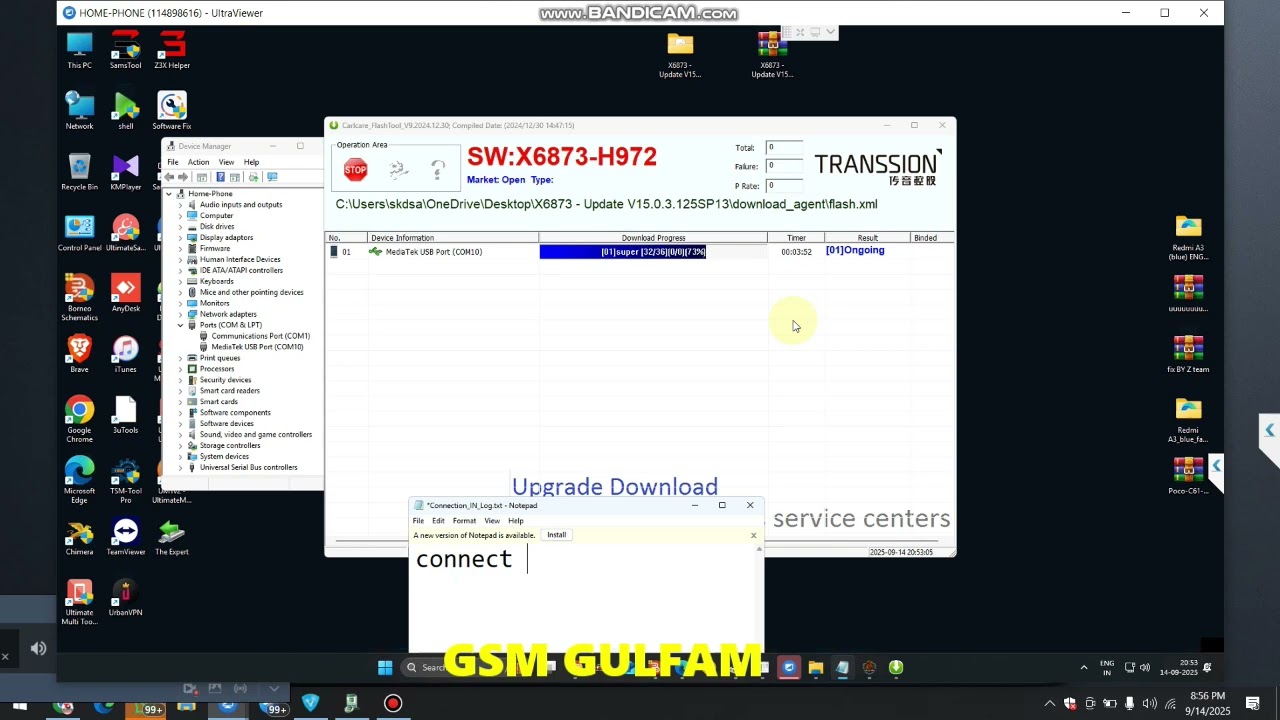Open the File menu in Device Manager
This screenshot has height=720, width=1280.
[x=173, y=162]
